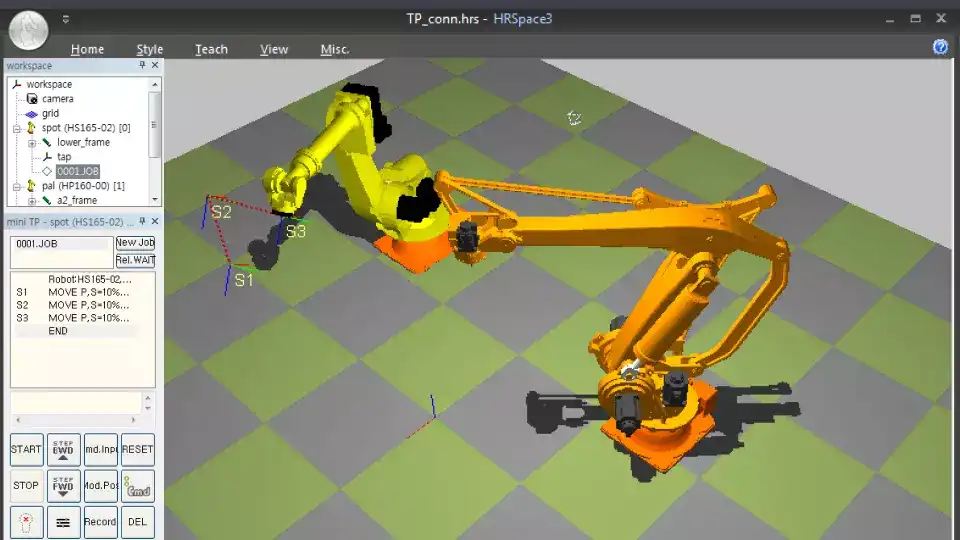Collapse the pal (HP160-00) tree node
Image resolution: width=960 pixels, height=540 pixels.
17,186
